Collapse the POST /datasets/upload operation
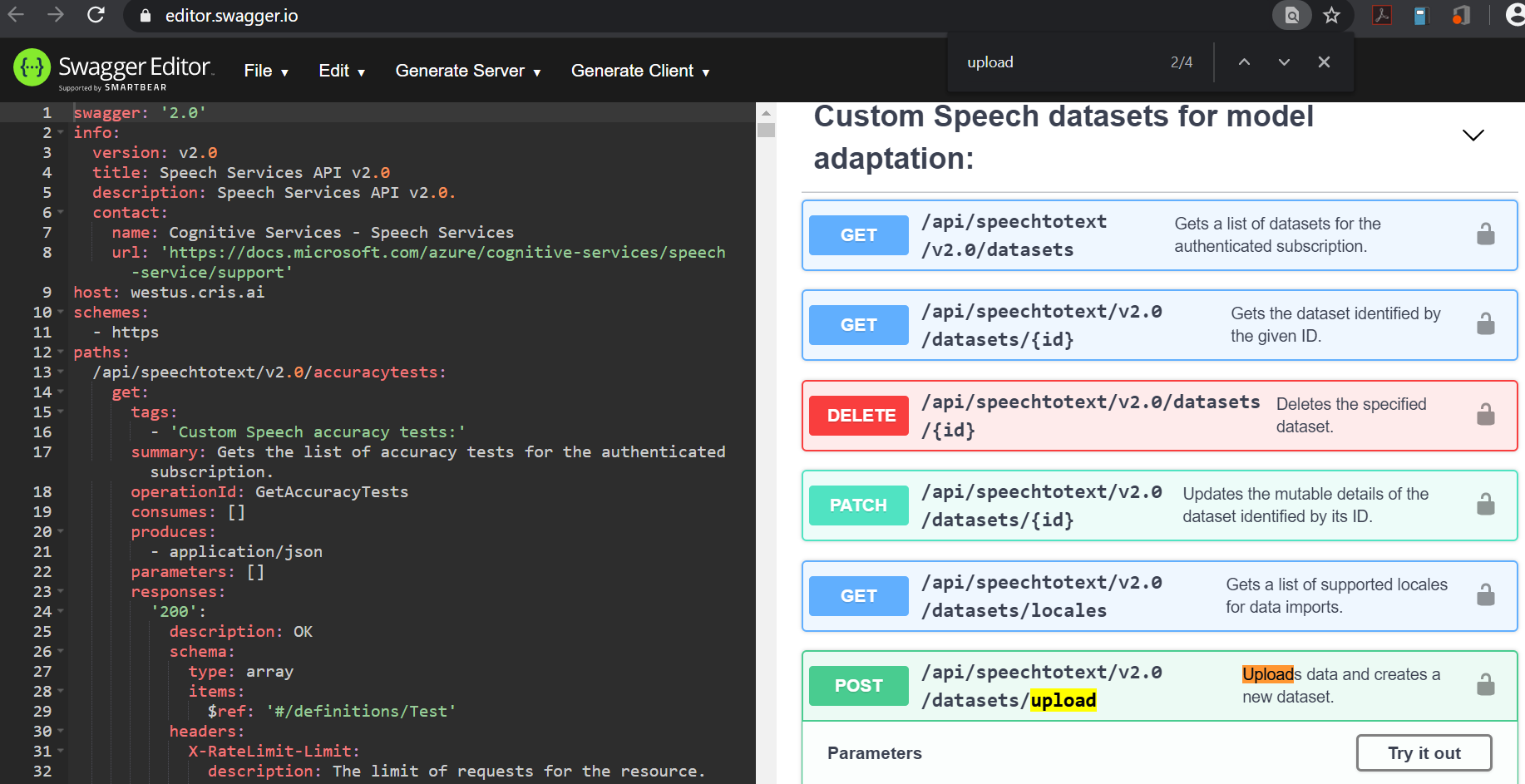The width and height of the screenshot is (1525, 784). (x=1159, y=686)
